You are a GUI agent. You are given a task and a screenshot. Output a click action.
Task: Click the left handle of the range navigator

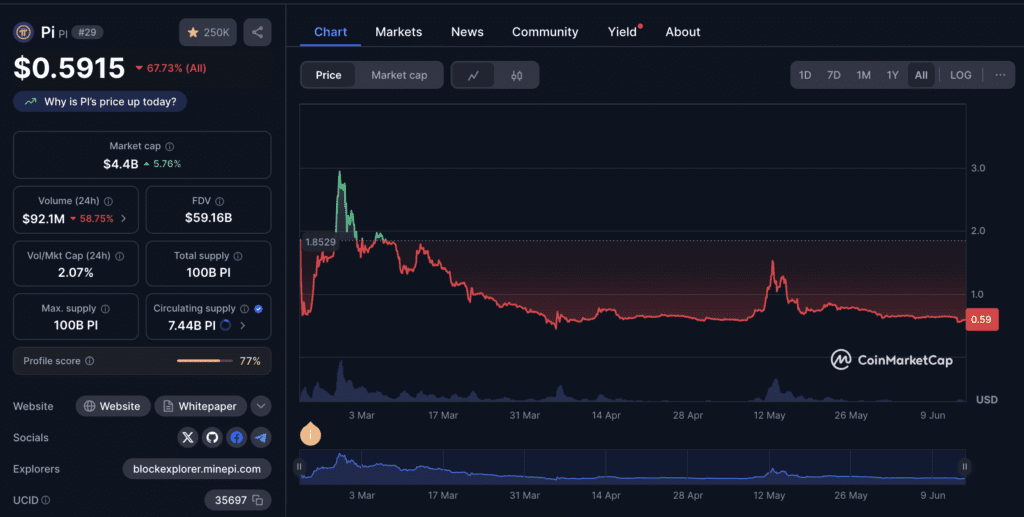299,467
